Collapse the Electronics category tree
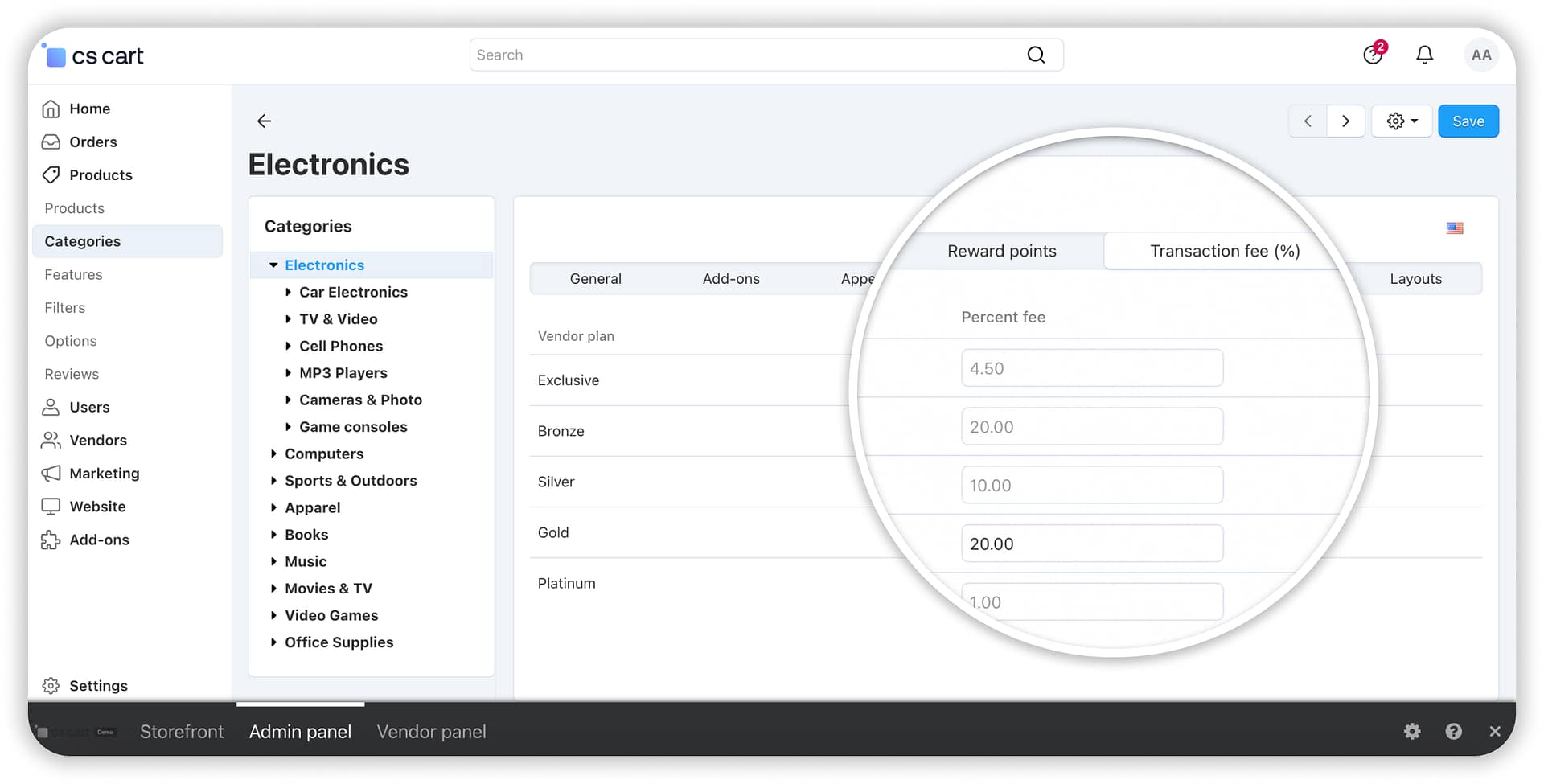 (x=273, y=265)
